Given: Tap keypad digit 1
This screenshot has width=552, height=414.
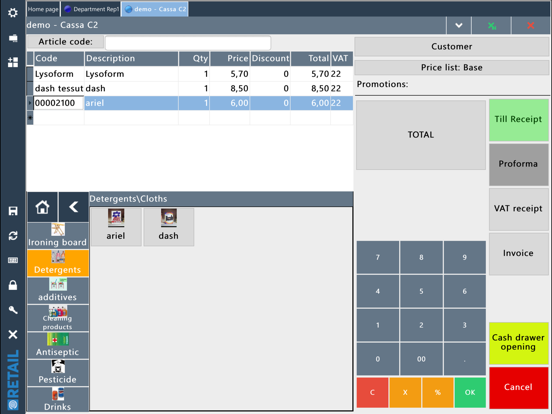Looking at the screenshot, I should pos(378,325).
